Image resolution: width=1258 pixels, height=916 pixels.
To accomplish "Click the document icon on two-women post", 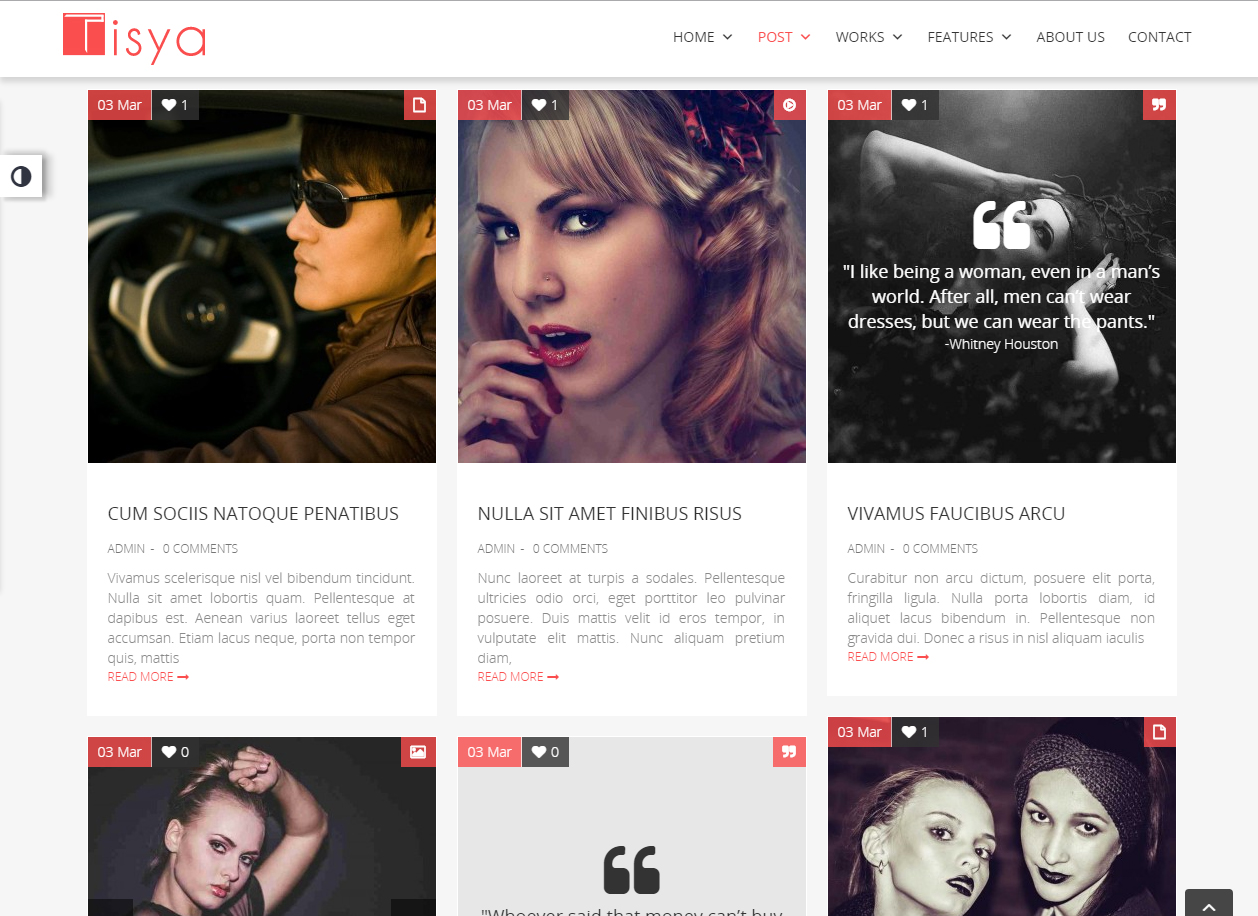I will pyautogui.click(x=1159, y=732).
